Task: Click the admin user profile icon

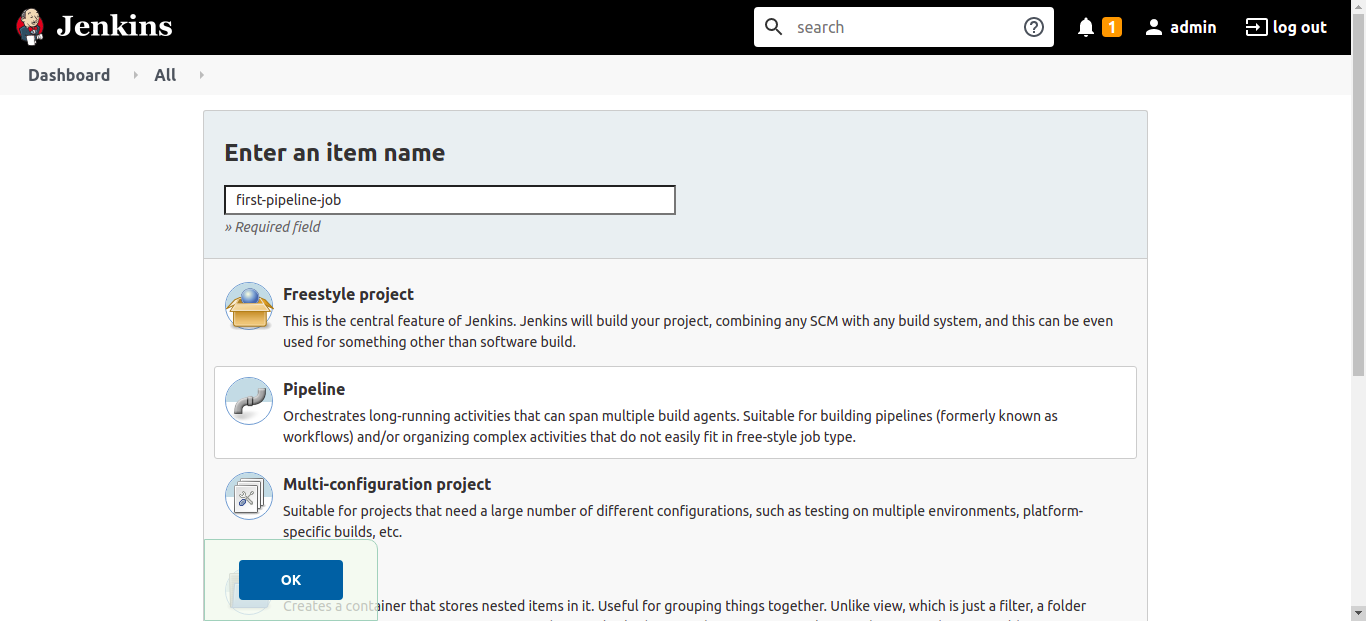Action: [1154, 27]
